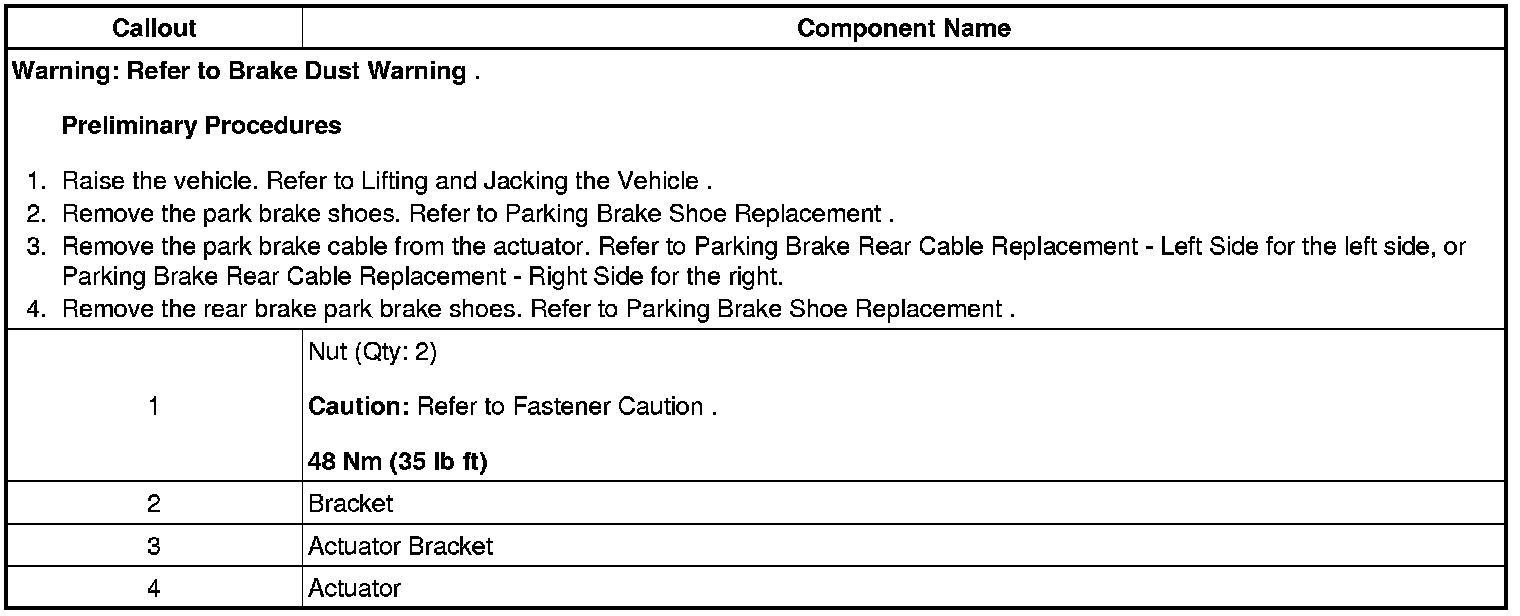Select the Preliminary Procedures heading
1520x616 pixels.
201,126
